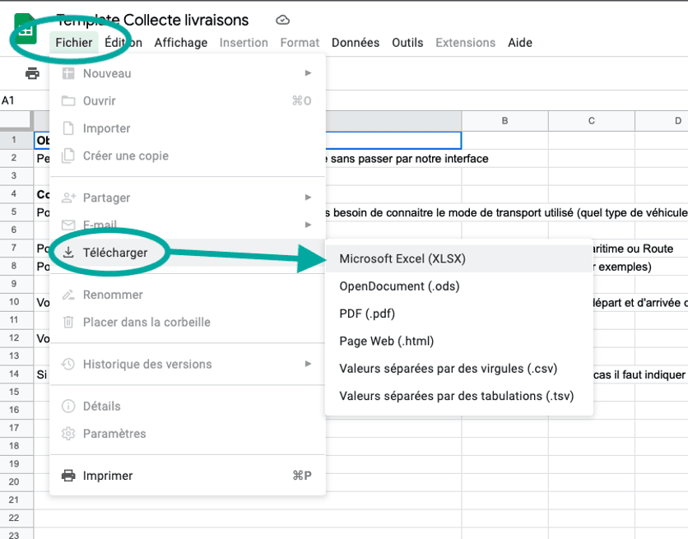Open the Fichier menu

(74, 43)
